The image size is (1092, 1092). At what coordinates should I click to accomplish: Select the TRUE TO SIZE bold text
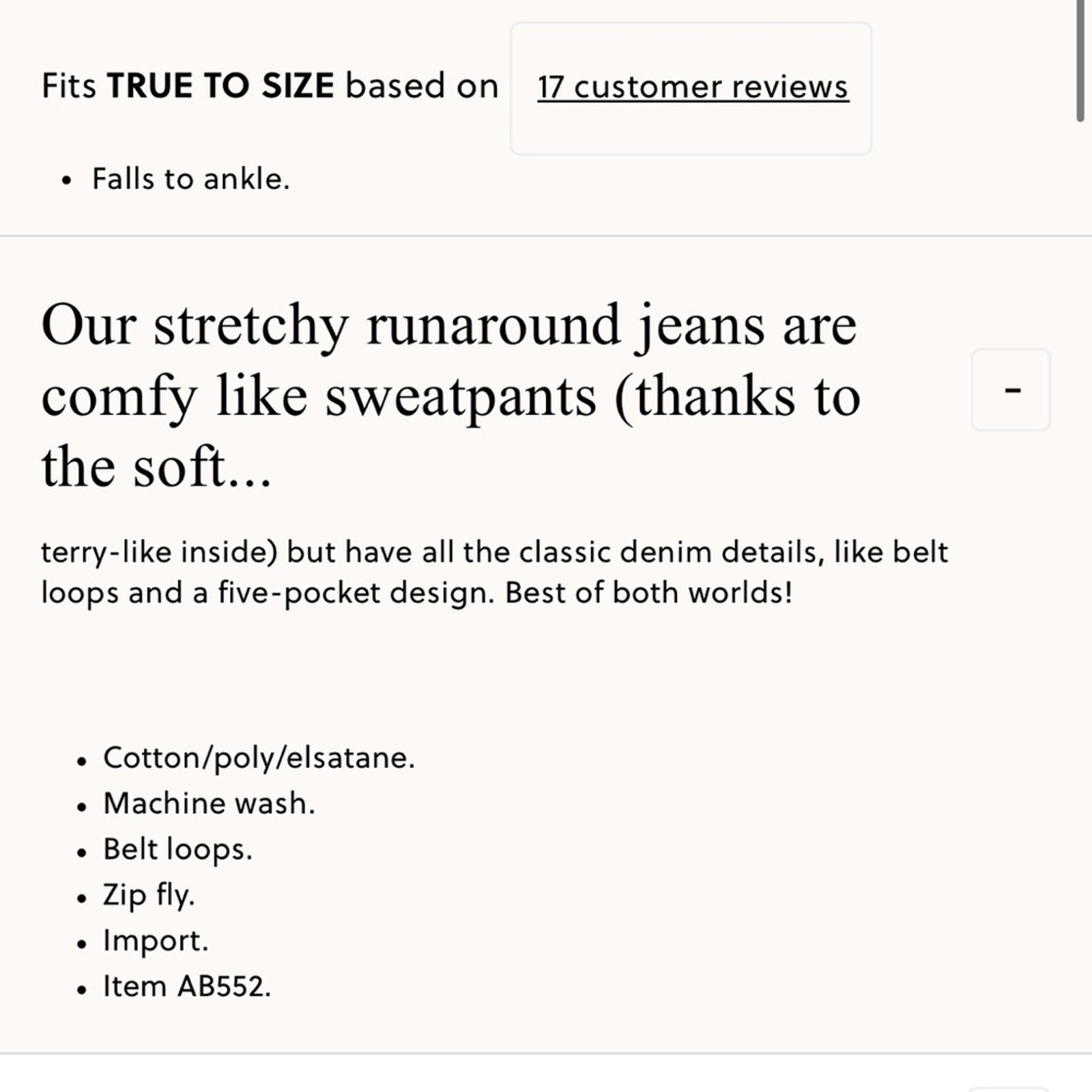[x=220, y=87]
